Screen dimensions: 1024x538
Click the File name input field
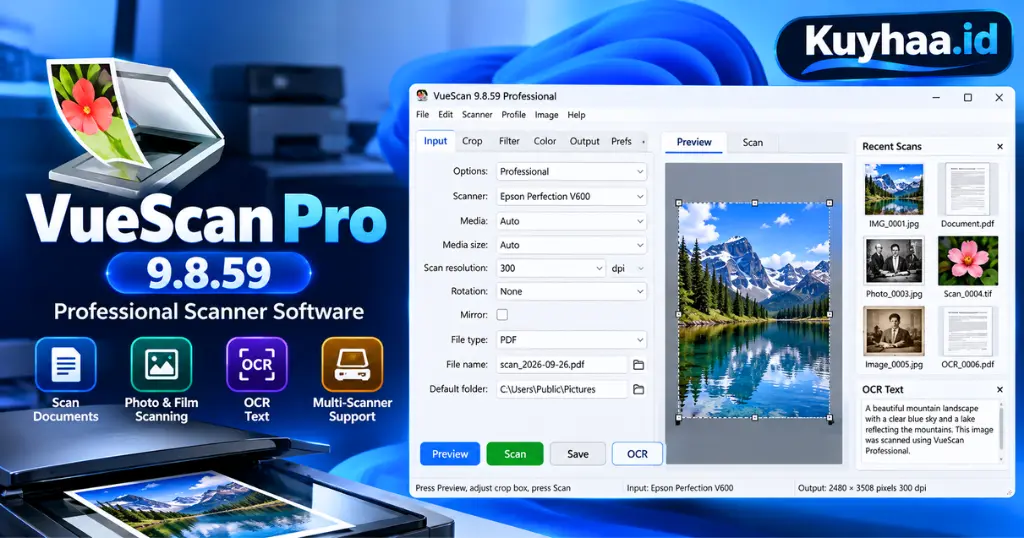pos(562,365)
